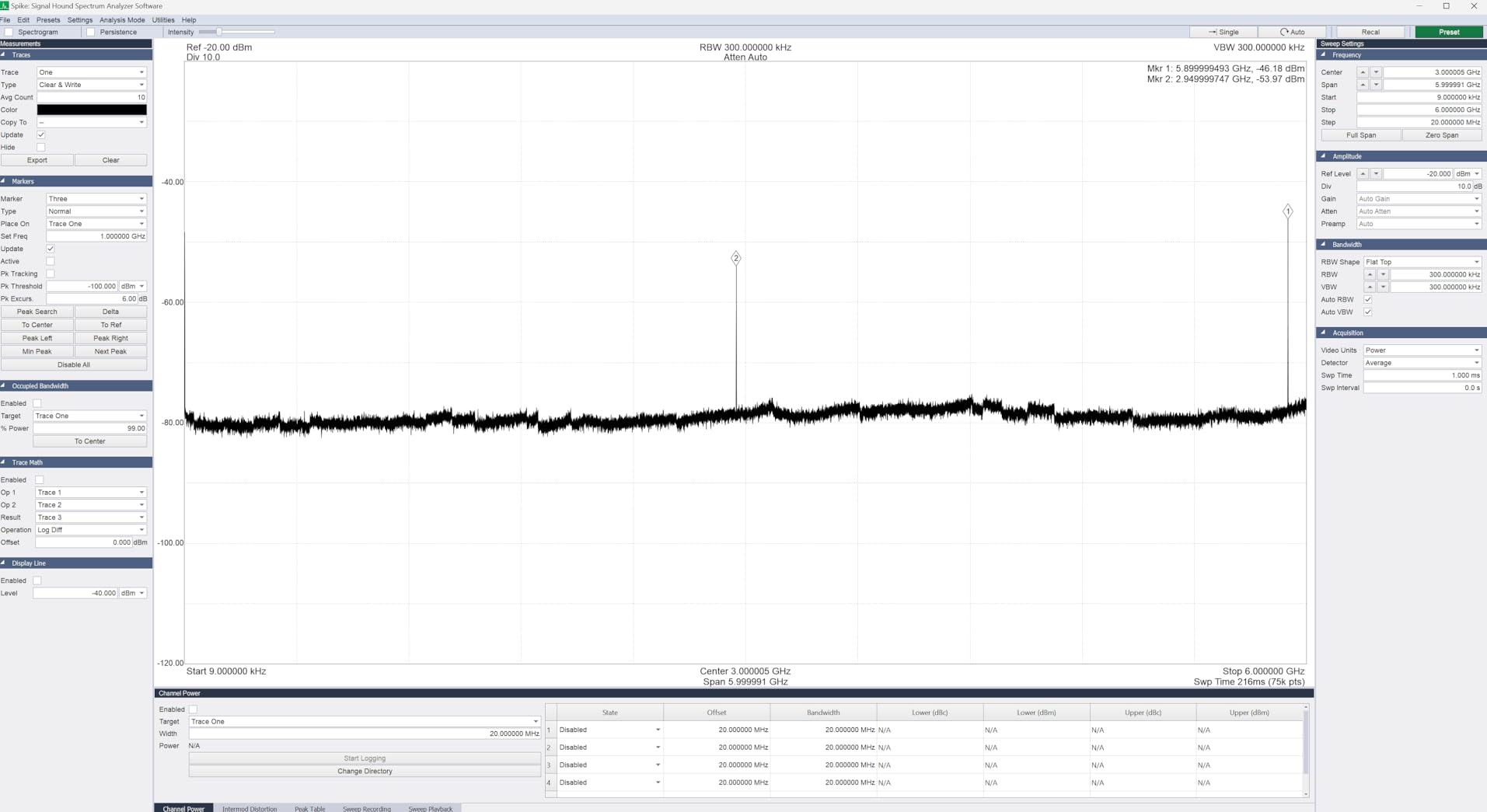
Task: Click the channel table vertical scrollbar
Action: click(1306, 751)
